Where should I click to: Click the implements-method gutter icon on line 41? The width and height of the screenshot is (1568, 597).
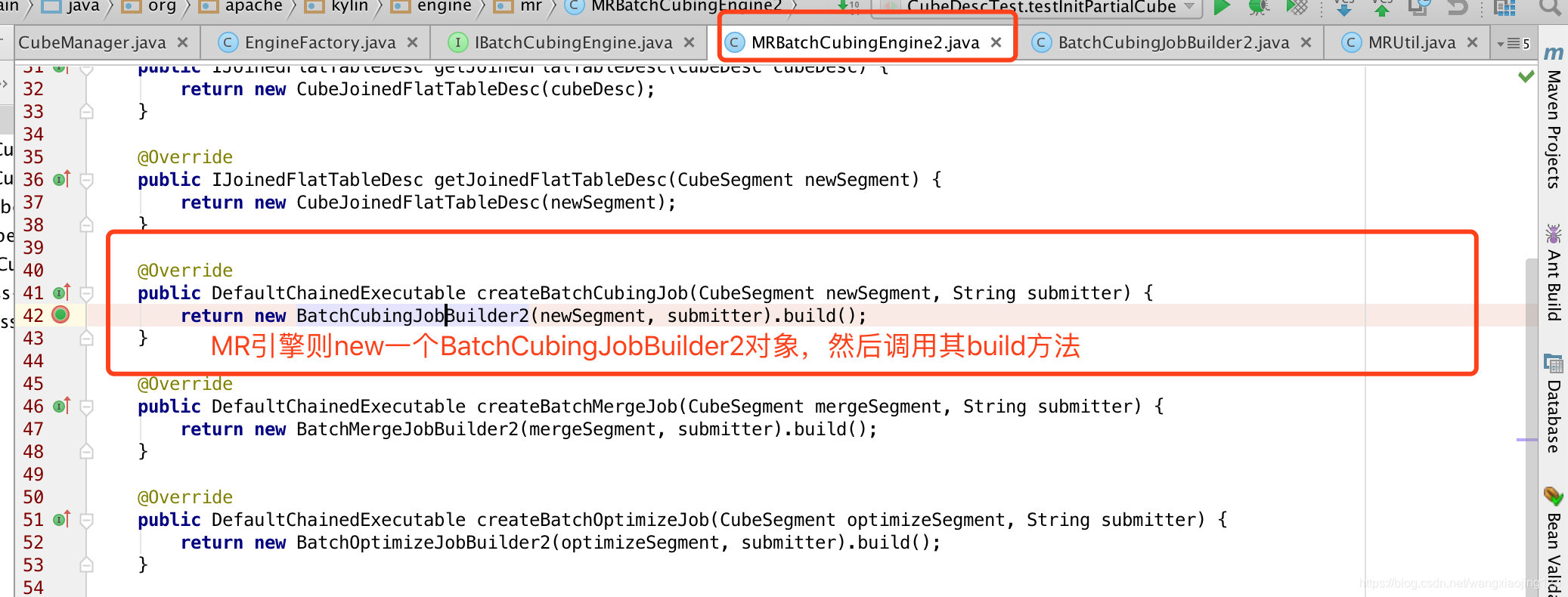[61, 292]
